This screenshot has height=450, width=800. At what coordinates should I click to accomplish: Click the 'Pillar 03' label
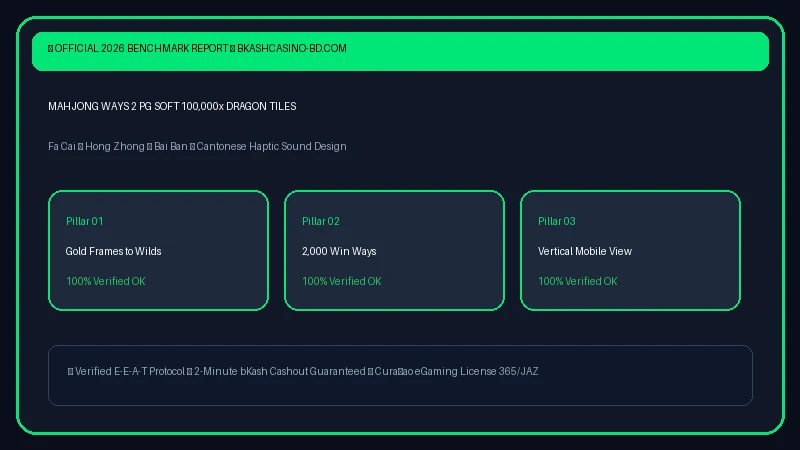click(x=557, y=221)
